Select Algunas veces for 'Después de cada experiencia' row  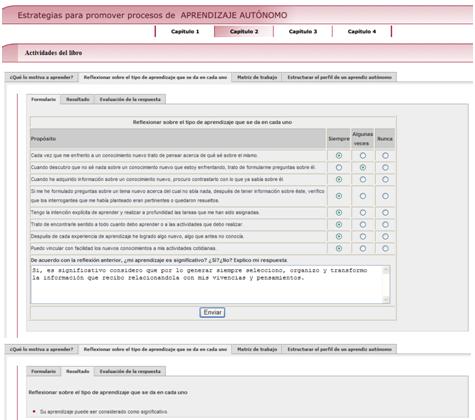363,236
